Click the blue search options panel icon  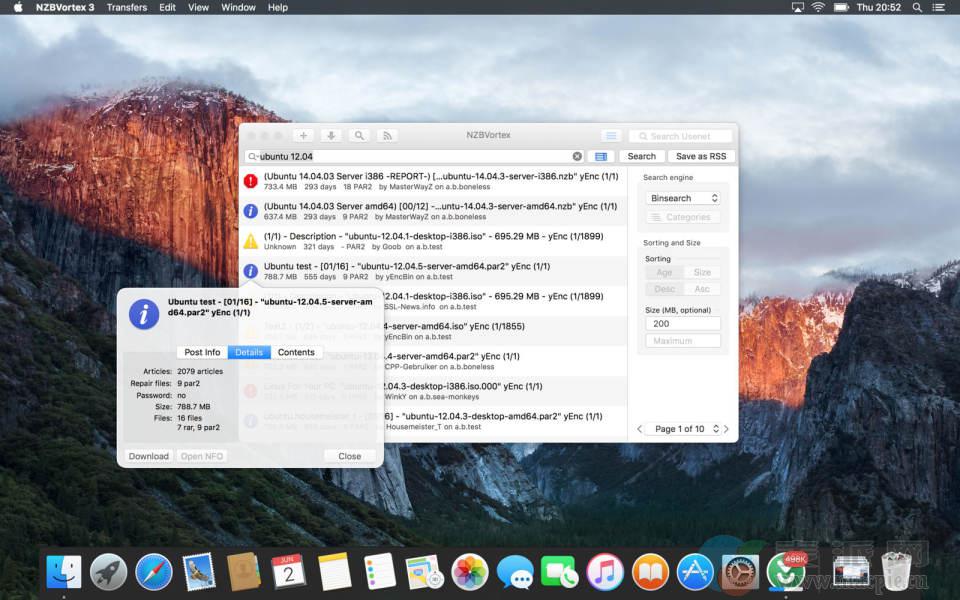[600, 157]
